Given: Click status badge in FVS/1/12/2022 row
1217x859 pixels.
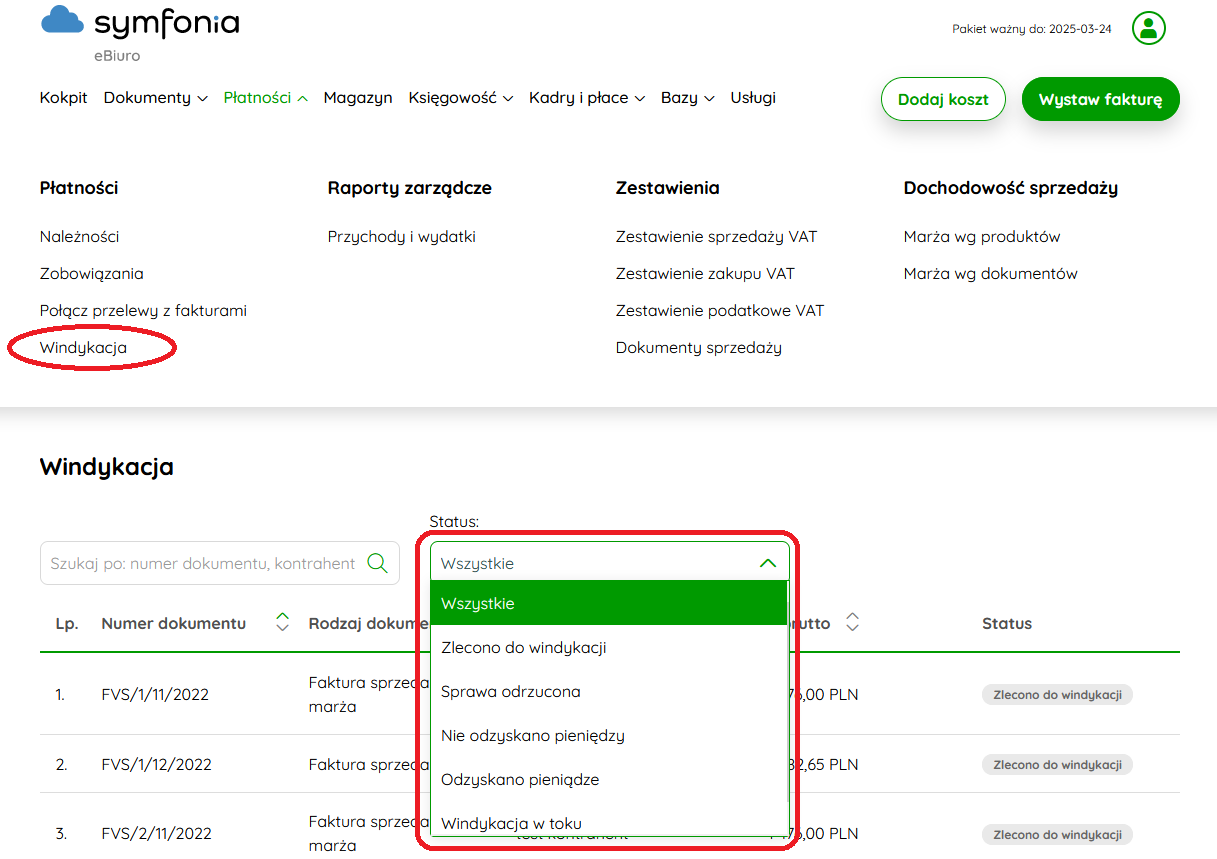Looking at the screenshot, I should coord(1057,765).
